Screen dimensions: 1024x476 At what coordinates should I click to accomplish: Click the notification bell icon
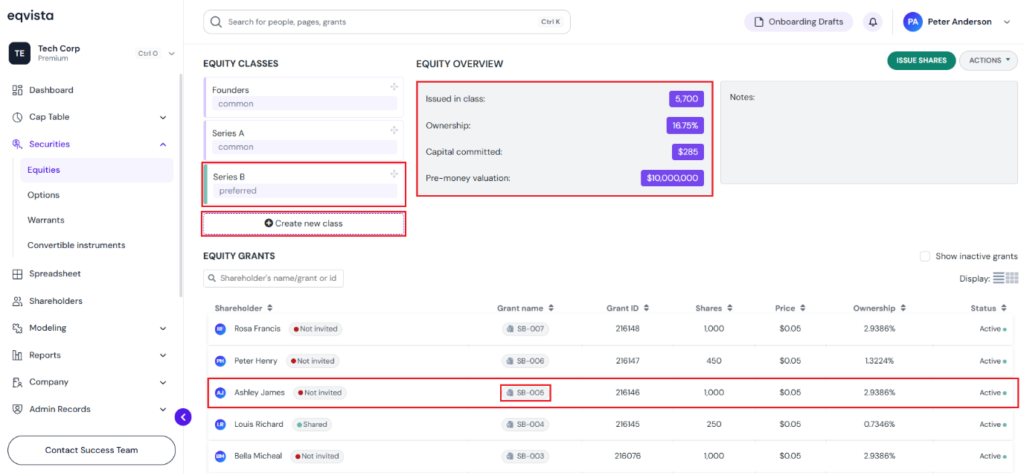point(872,22)
